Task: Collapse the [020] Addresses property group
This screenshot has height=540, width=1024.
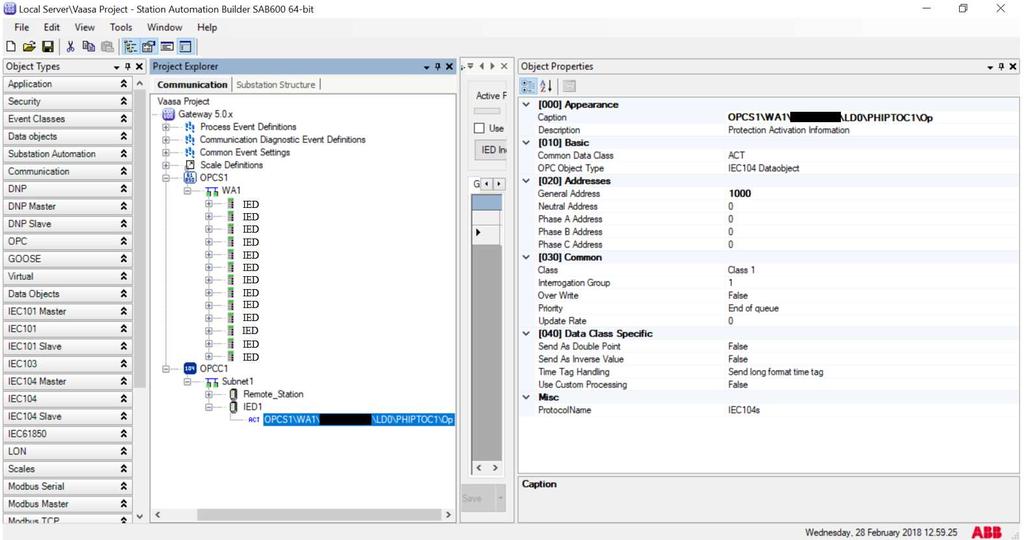Action: click(x=526, y=181)
